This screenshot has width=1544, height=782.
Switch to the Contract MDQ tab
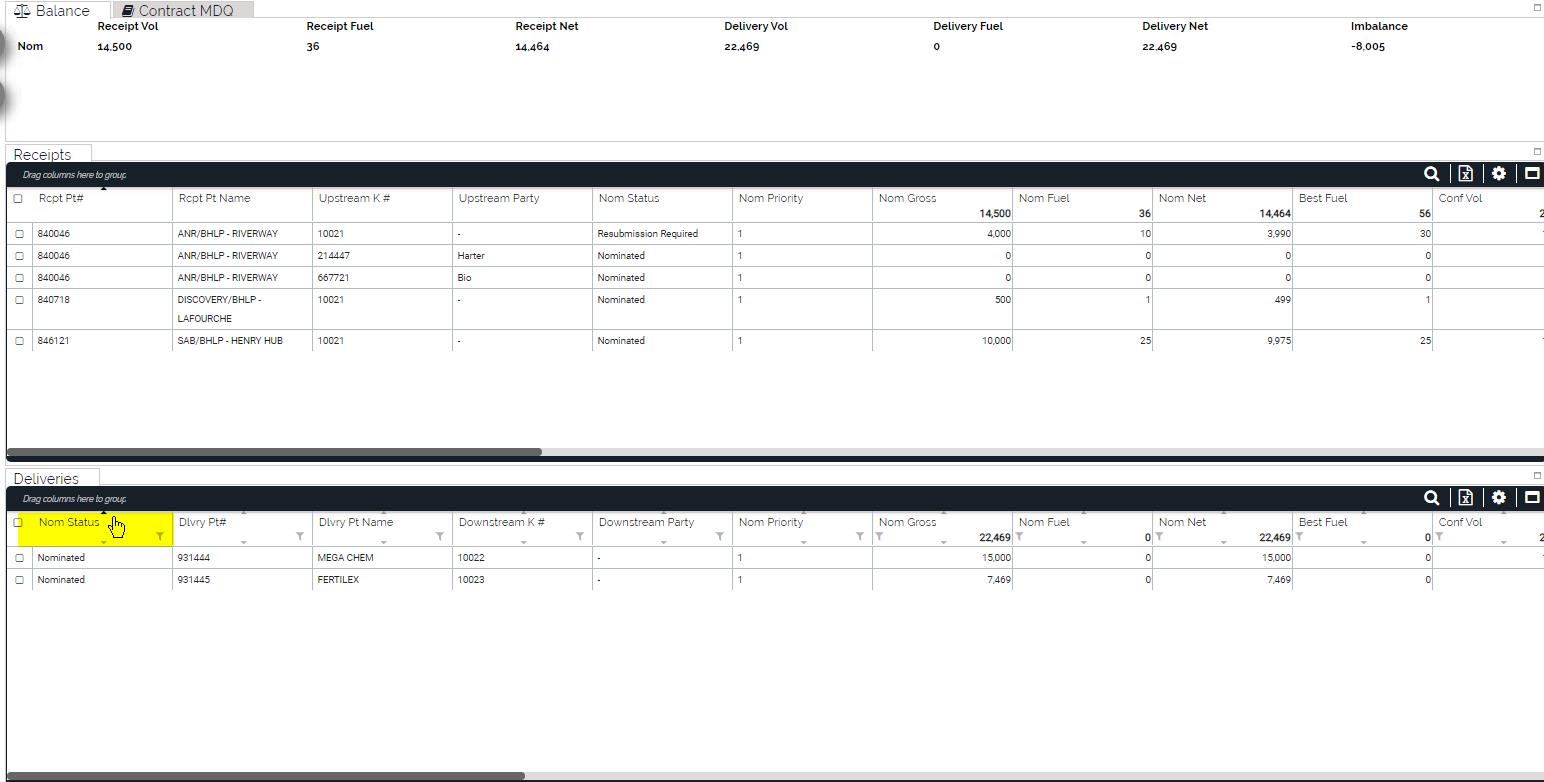[x=184, y=10]
